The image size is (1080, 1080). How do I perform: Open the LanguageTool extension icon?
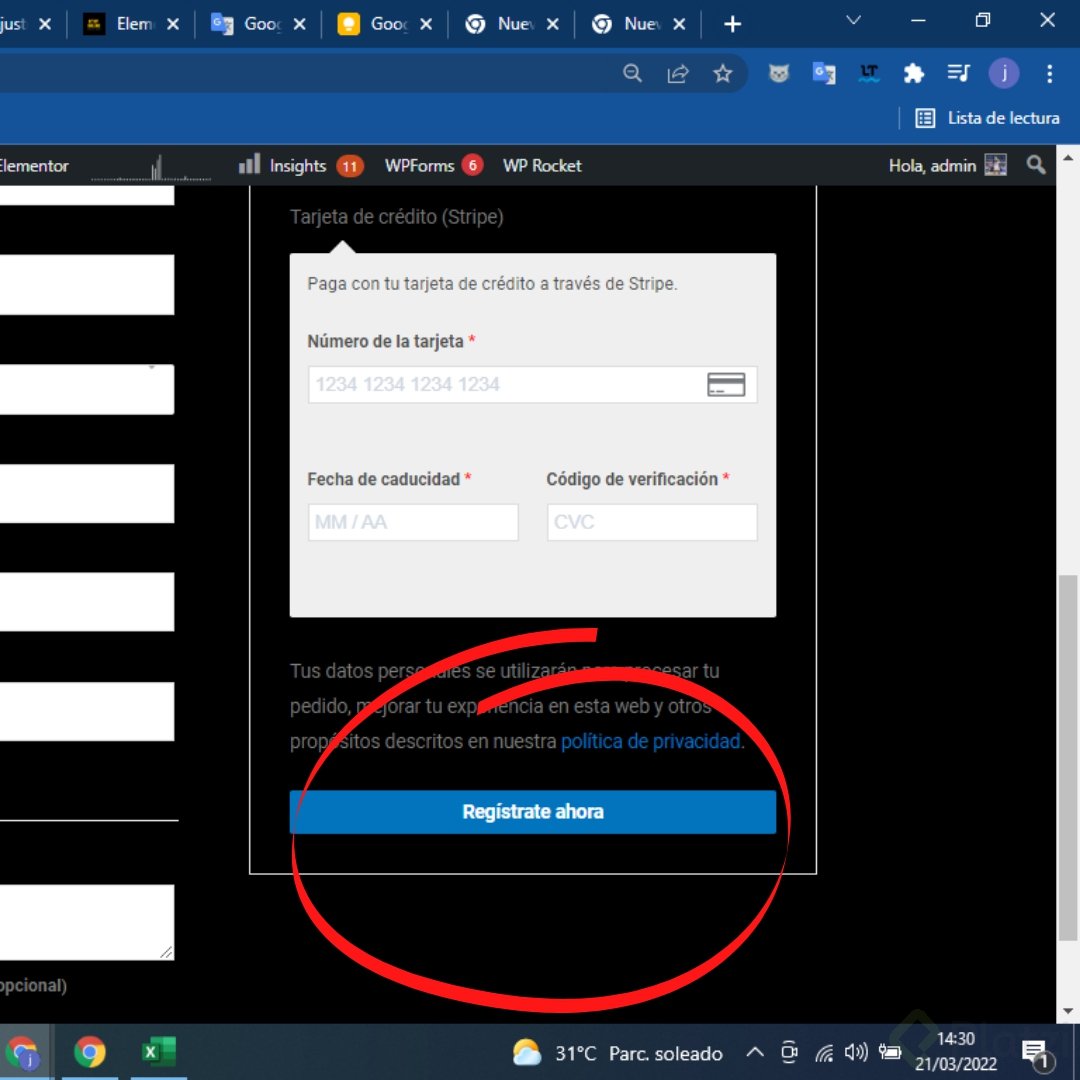(869, 73)
